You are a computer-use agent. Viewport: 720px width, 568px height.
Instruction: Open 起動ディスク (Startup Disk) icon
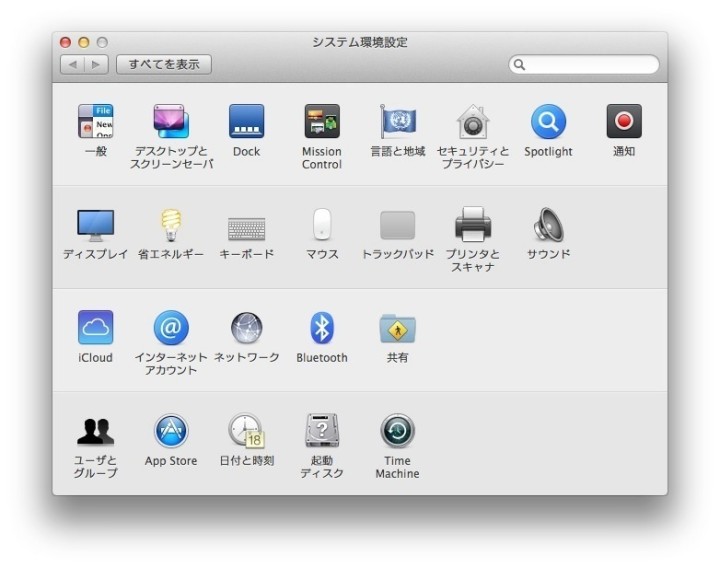coord(322,430)
